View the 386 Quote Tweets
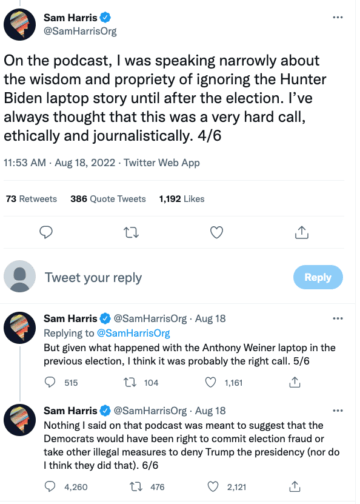360x504 pixels. pos(108,199)
